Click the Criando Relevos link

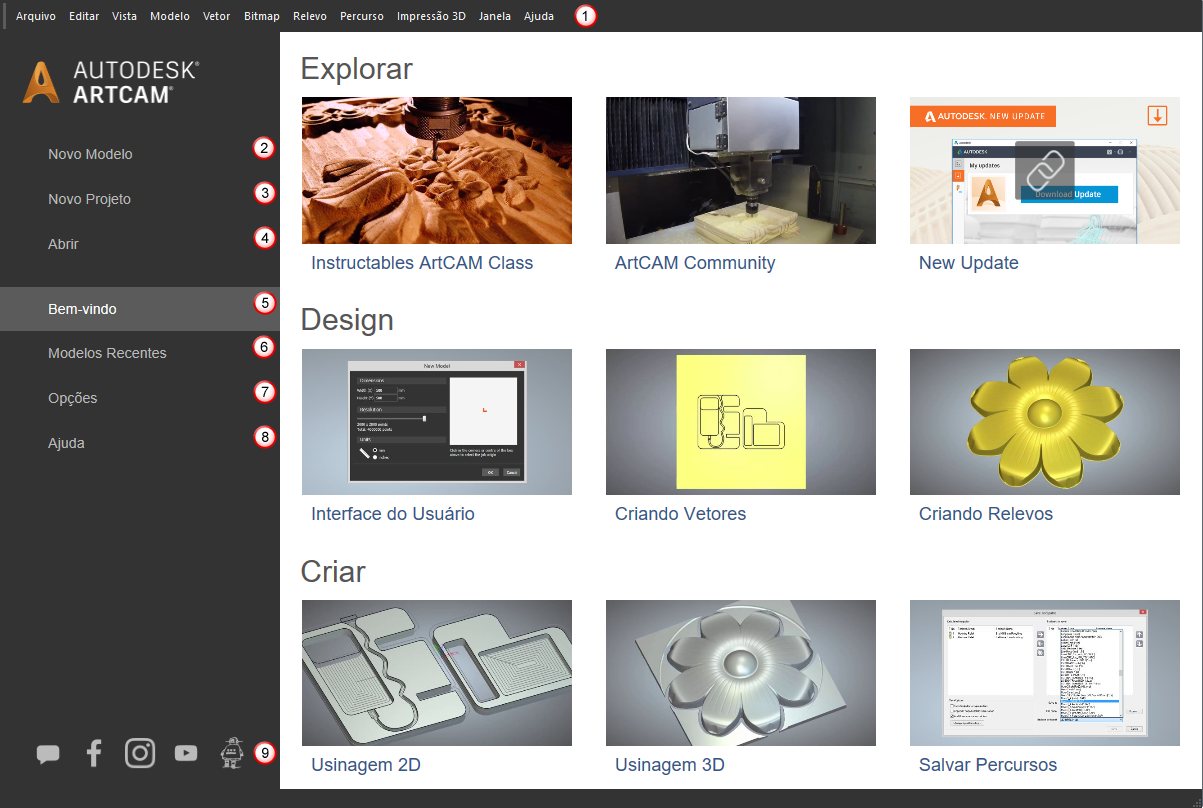click(986, 514)
